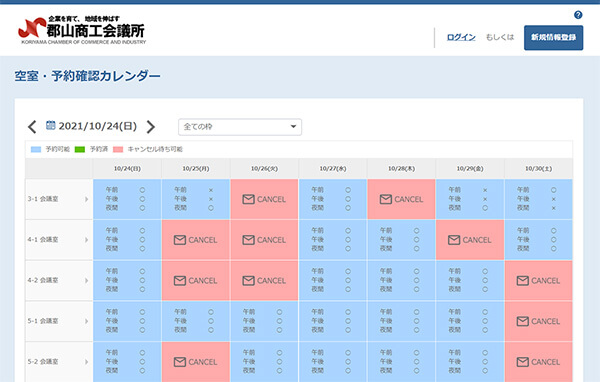Go to next week arrow
Screen dimensions: 600x382
[151, 127]
